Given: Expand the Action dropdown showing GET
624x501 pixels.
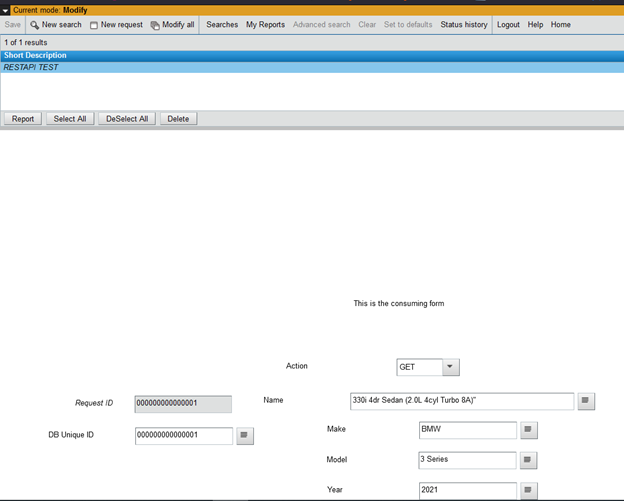Looking at the screenshot, I should click(x=450, y=367).
